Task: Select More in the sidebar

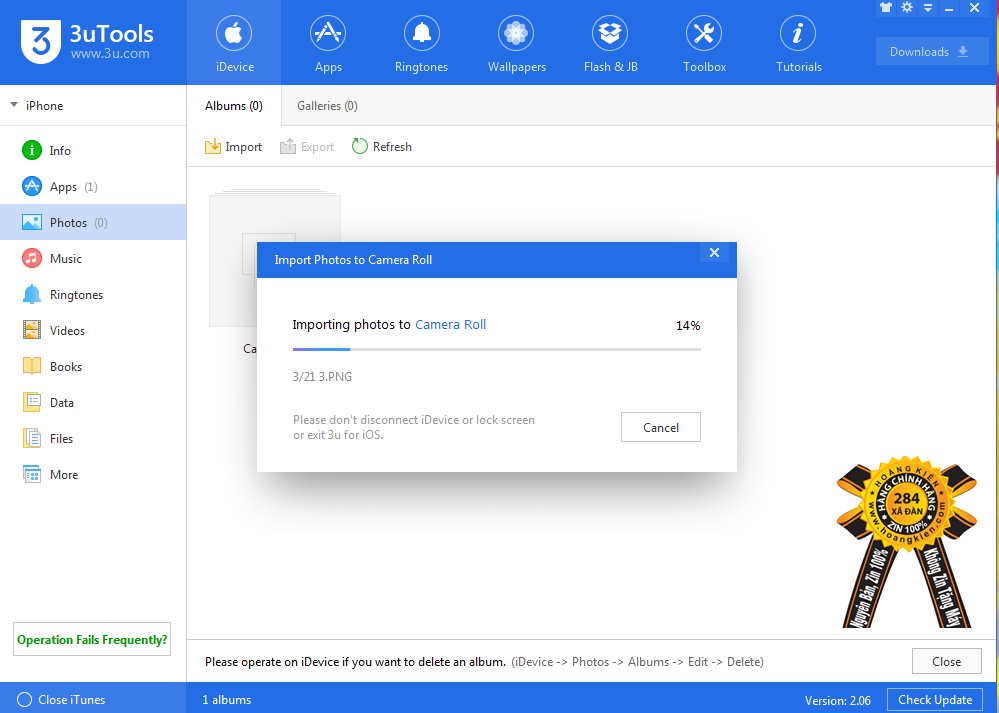Action: tap(93, 475)
